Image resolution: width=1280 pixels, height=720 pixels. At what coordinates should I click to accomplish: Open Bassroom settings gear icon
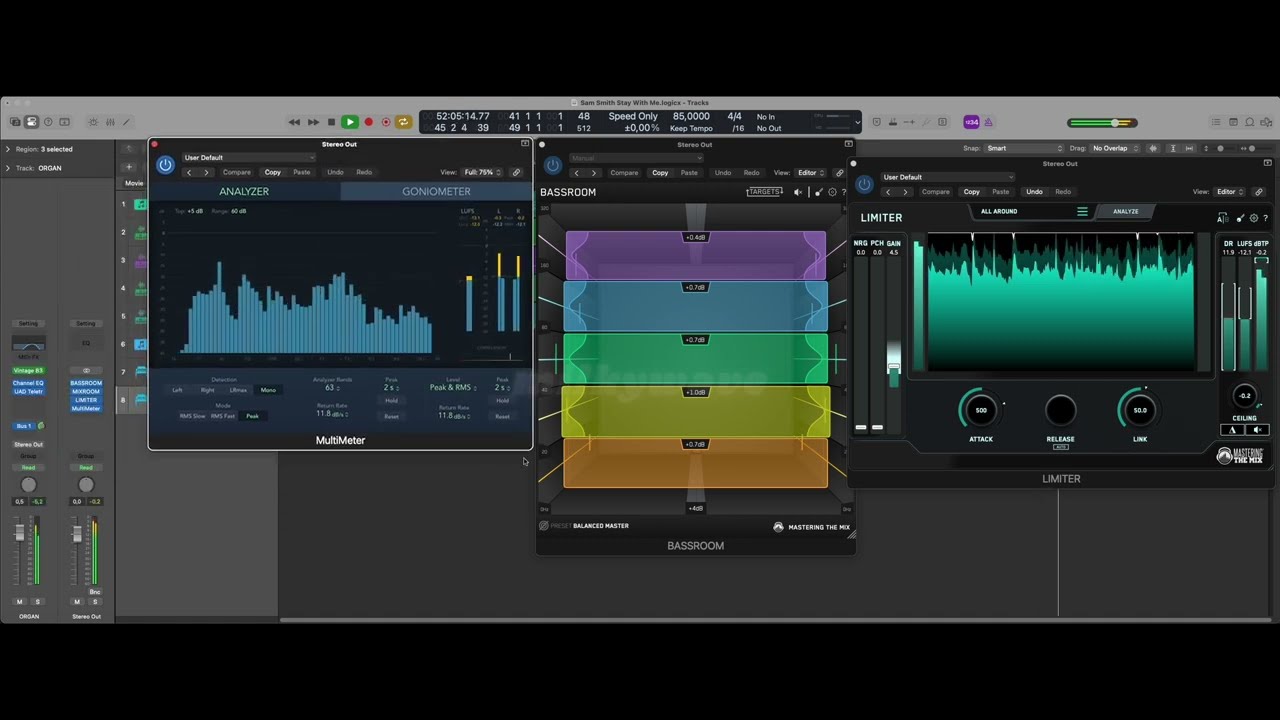(x=832, y=192)
